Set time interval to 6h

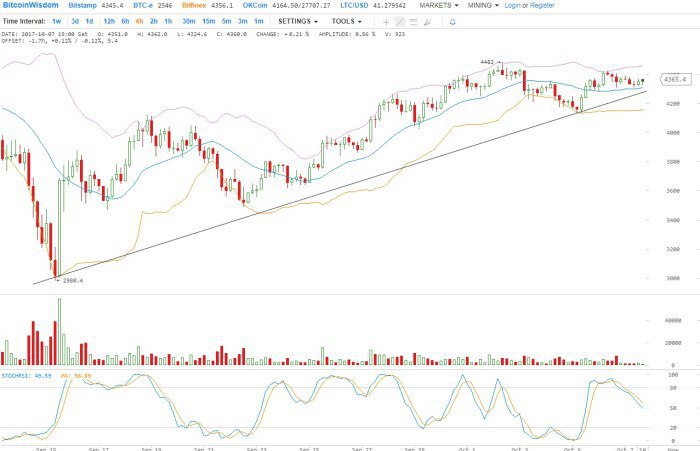125,21
